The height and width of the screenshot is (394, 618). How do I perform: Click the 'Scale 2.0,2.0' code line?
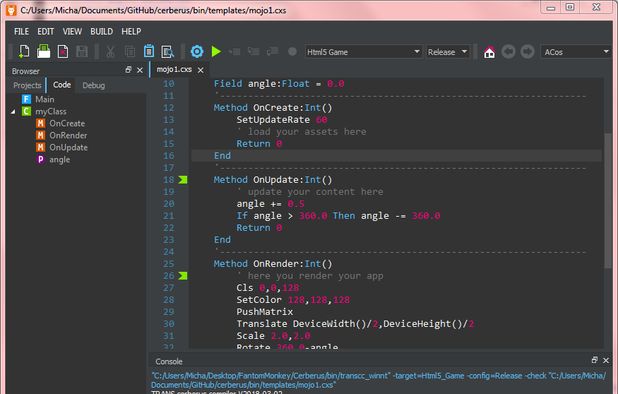(273, 336)
